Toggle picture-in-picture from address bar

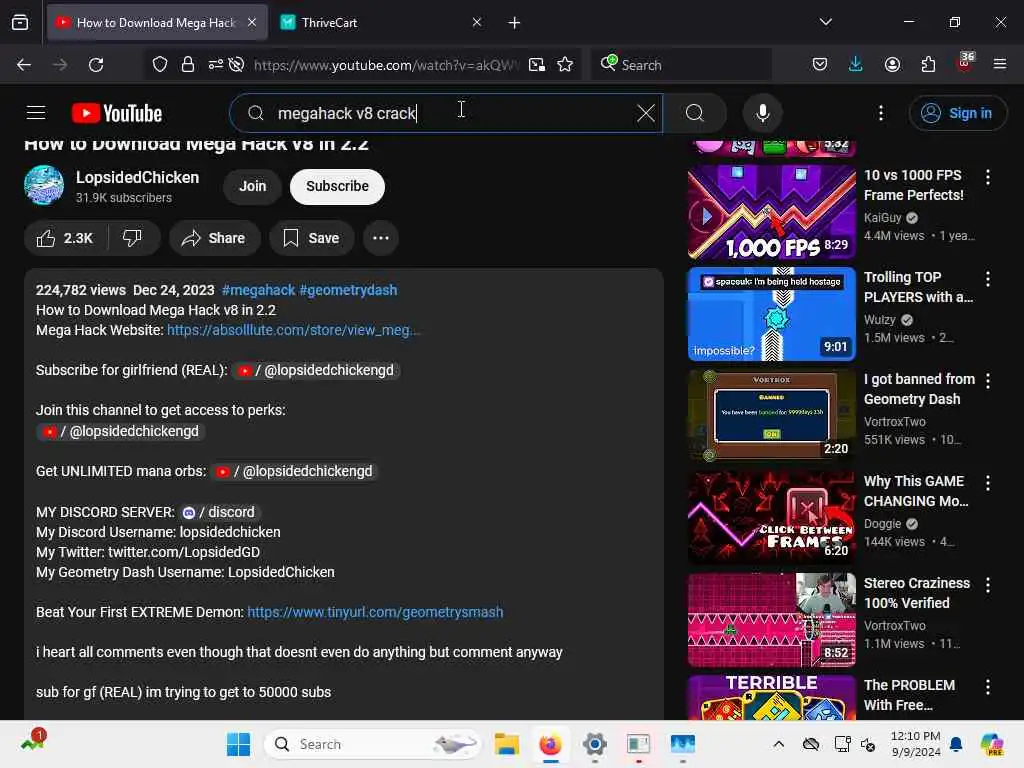[536, 65]
